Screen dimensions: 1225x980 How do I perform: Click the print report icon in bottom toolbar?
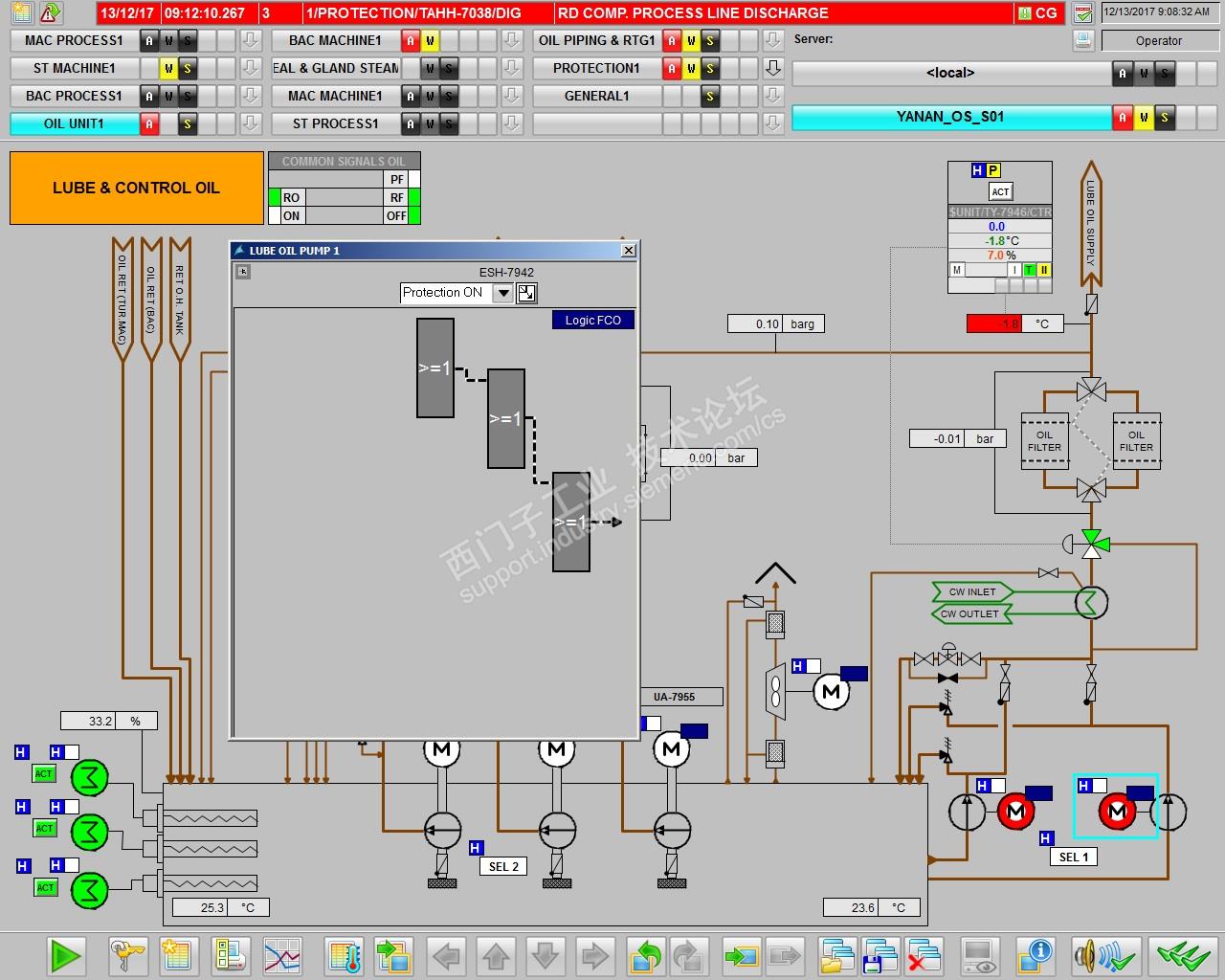[231, 955]
